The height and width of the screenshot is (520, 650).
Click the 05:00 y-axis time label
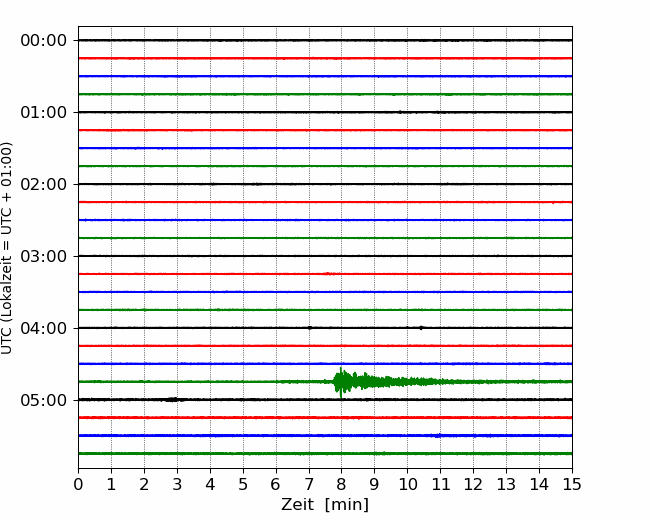tap(44, 400)
